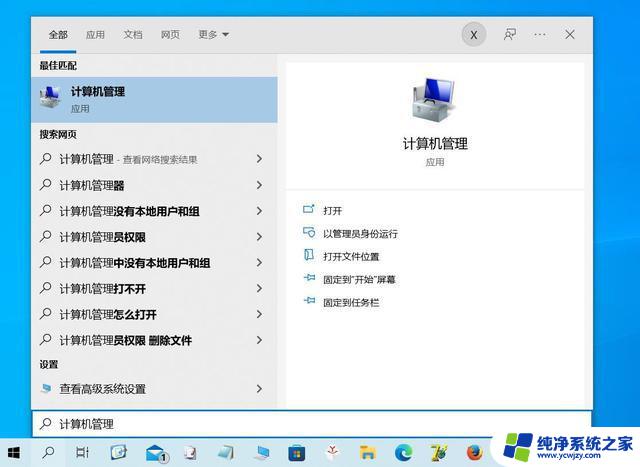The height and width of the screenshot is (467, 640).
Task: Select the 计算机管理 best match result
Action: pos(154,100)
